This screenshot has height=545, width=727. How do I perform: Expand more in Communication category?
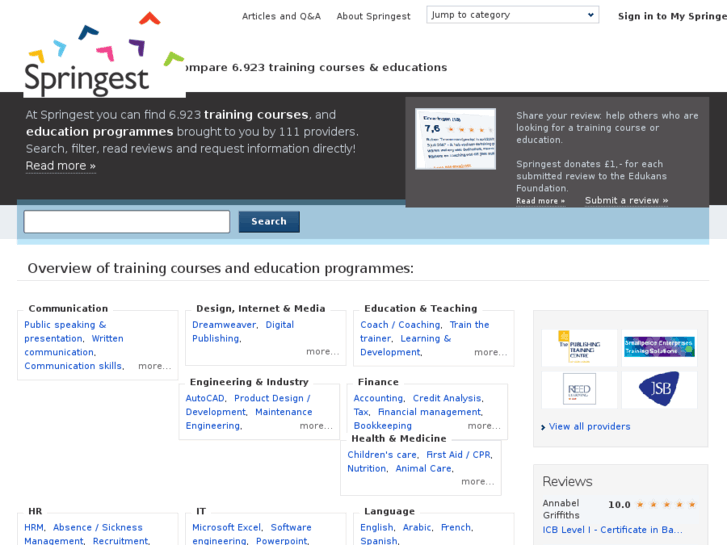click(x=155, y=366)
